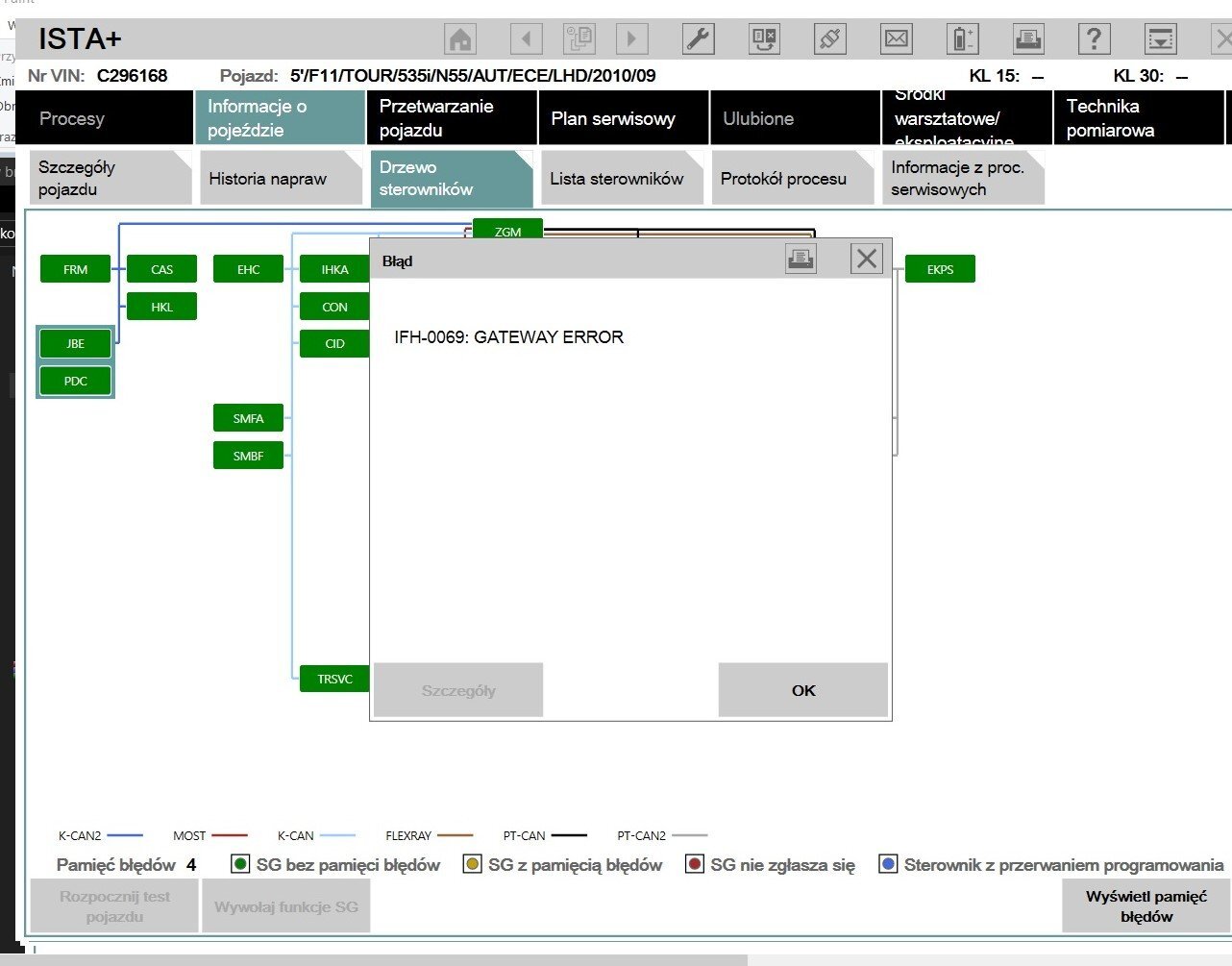This screenshot has height=966, width=1232.
Task: Select the PDC control unit node
Action: 75,381
